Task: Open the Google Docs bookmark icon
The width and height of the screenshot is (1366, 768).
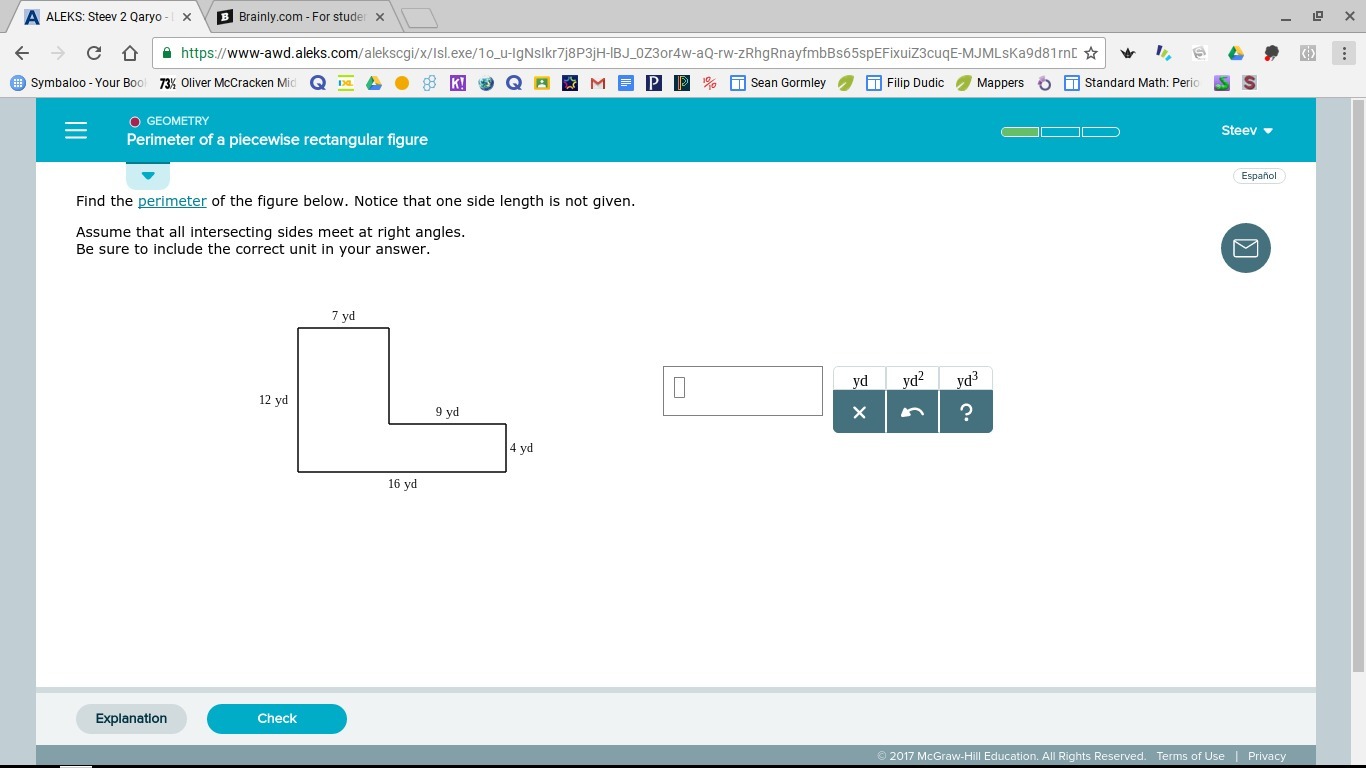Action: tap(626, 83)
